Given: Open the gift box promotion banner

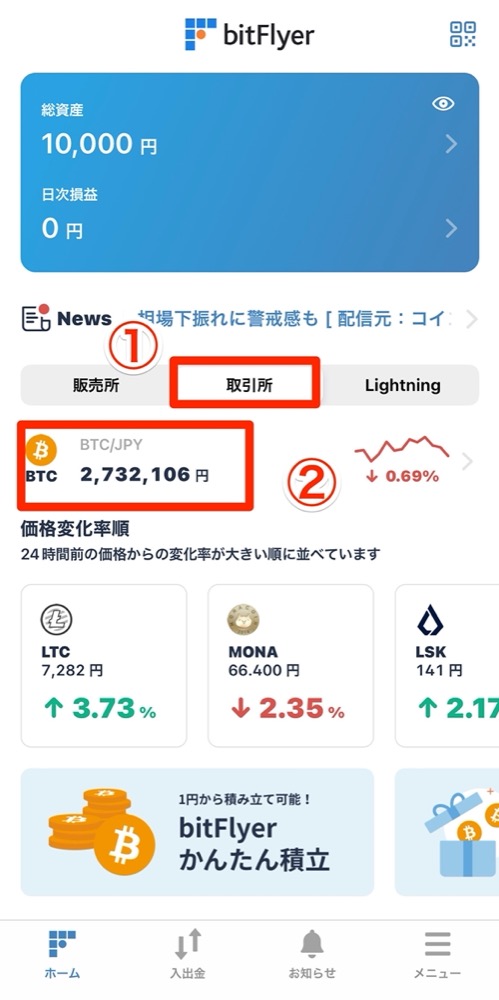Looking at the screenshot, I should click(447, 832).
